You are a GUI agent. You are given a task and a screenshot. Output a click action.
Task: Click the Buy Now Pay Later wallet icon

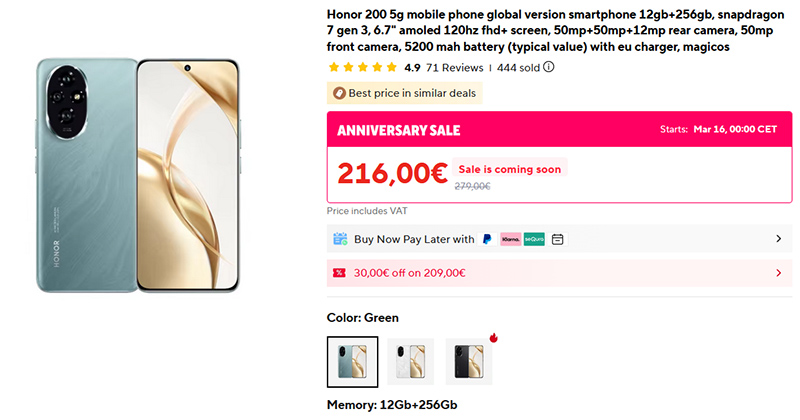coord(340,239)
